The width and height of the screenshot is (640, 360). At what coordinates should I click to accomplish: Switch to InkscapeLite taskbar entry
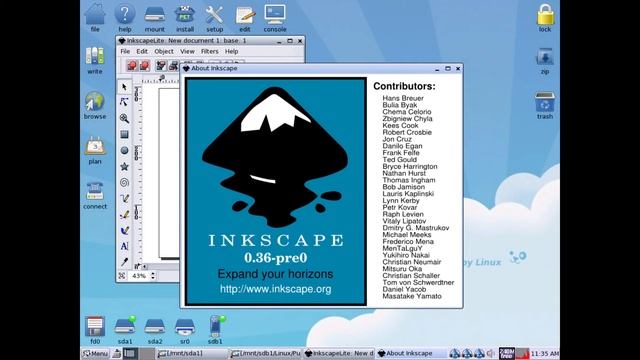(x=339, y=353)
